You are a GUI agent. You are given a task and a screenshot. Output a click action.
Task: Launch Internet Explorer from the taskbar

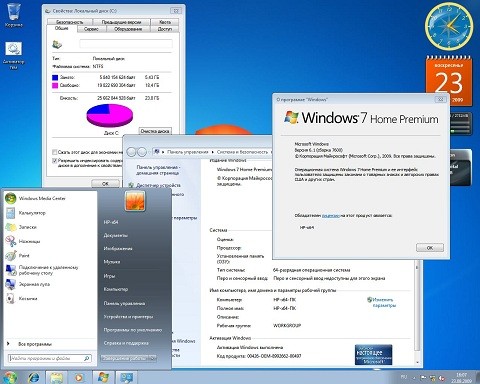(x=34, y=378)
